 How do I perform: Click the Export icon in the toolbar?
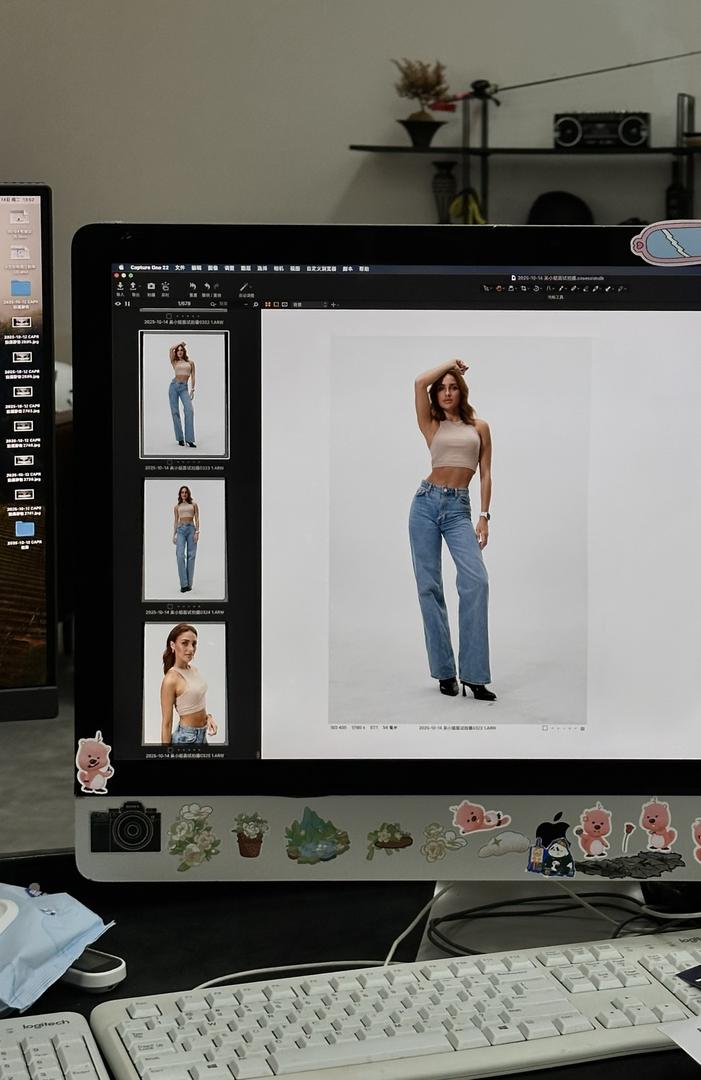pyautogui.click(x=134, y=287)
